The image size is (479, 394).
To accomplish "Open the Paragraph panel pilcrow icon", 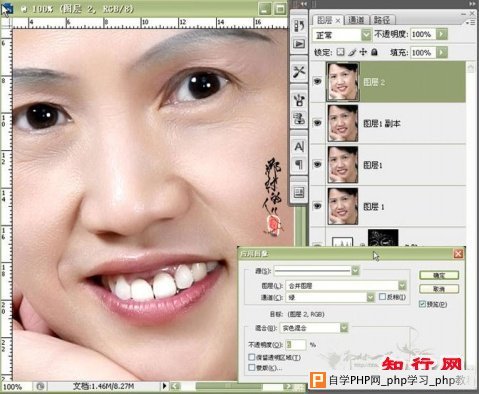I will click(299, 164).
